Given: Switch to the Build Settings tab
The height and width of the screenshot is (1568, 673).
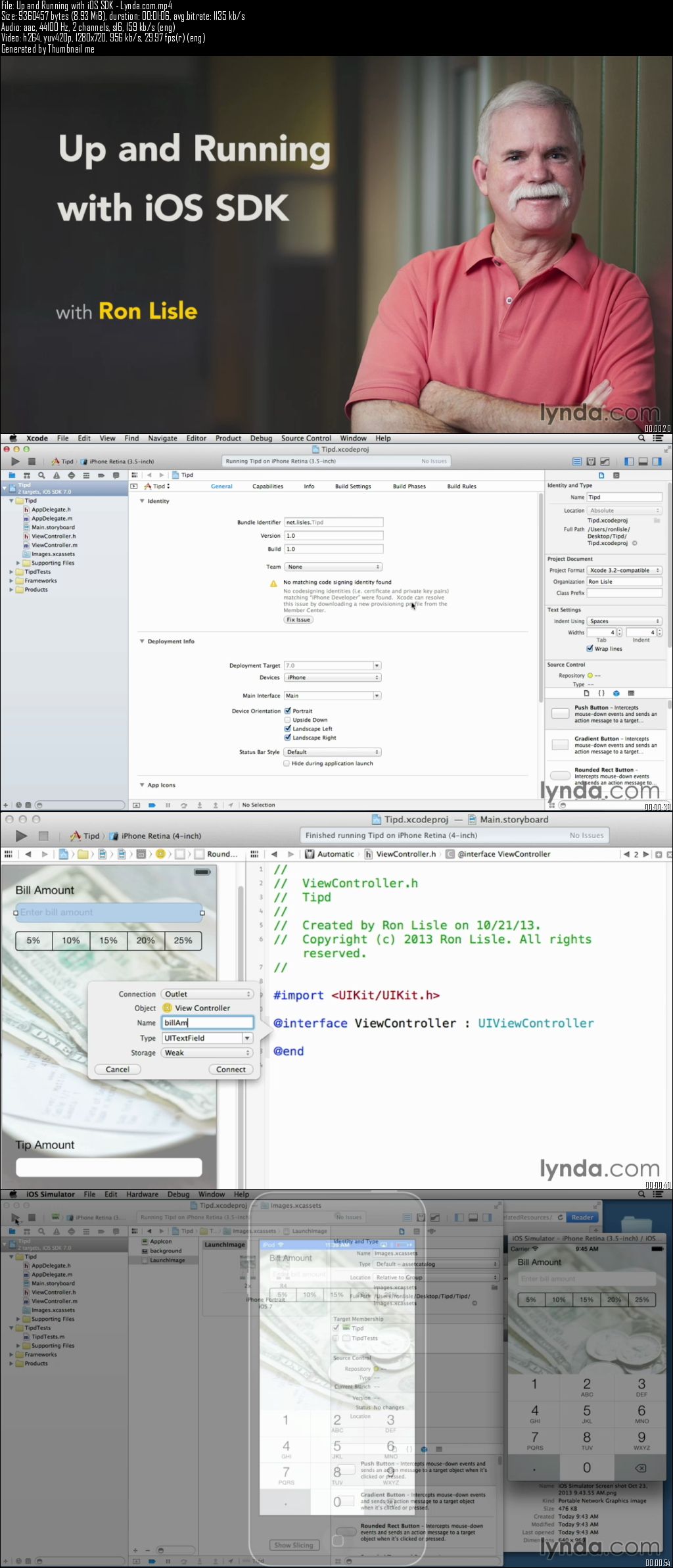Looking at the screenshot, I should (353, 487).
